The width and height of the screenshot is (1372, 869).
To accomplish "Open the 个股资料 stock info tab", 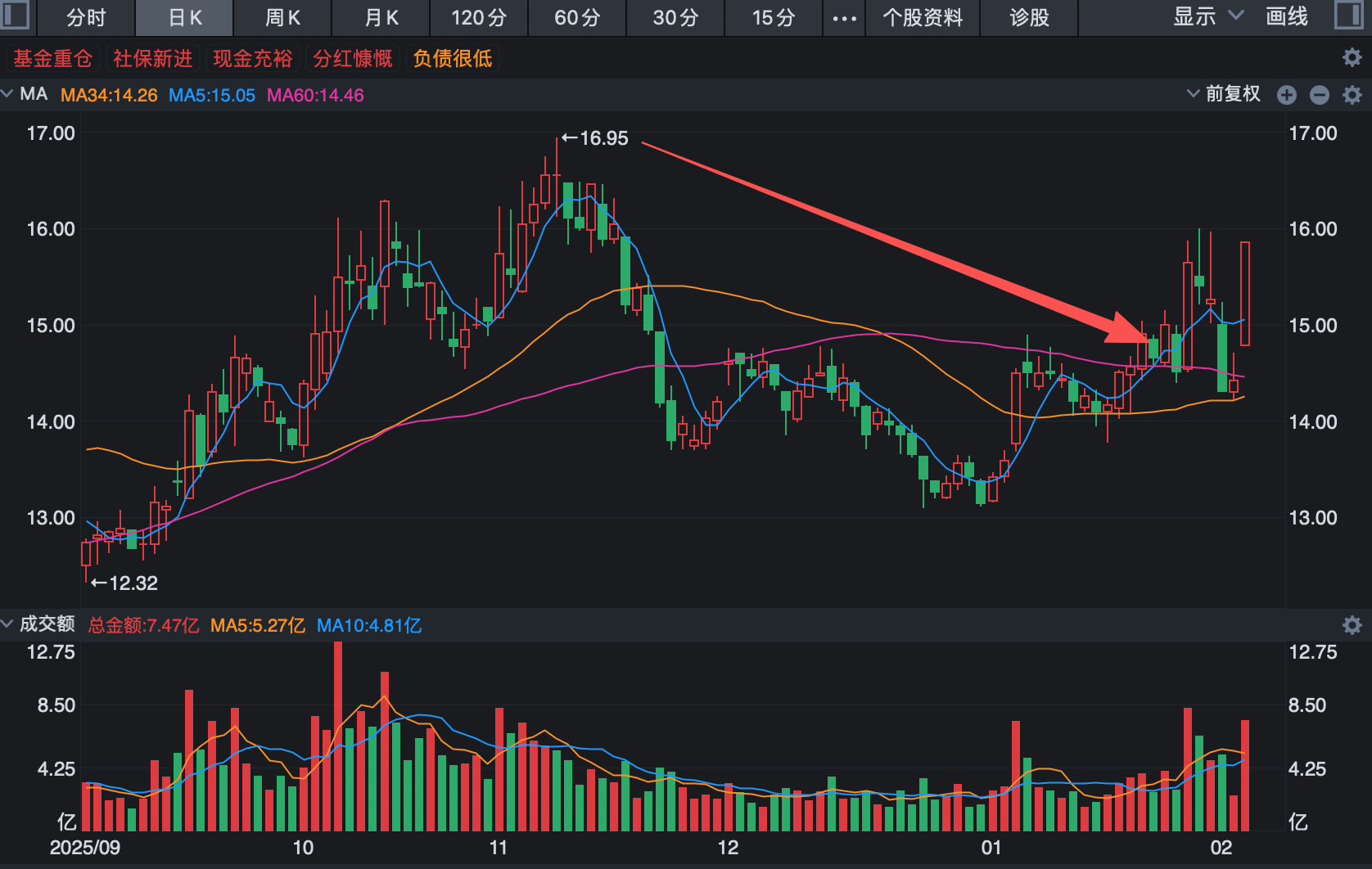I will 923,17.
